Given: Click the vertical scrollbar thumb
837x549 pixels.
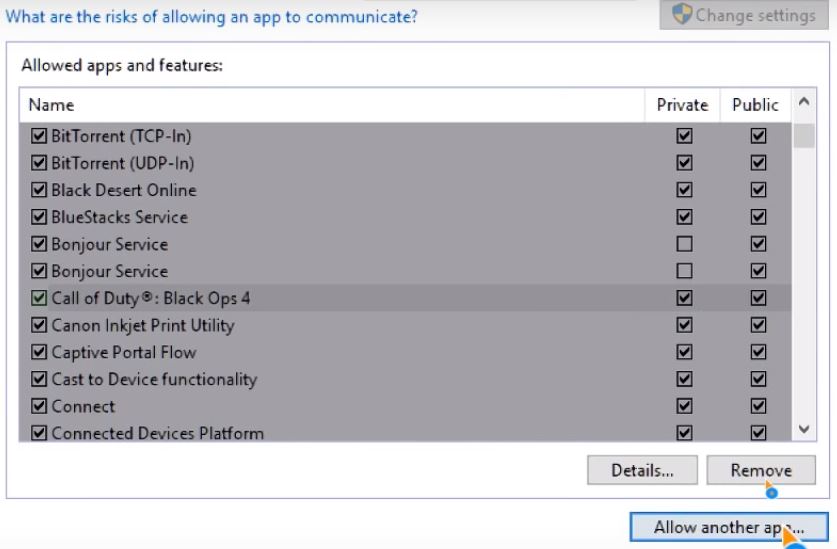Looking at the screenshot, I should click(x=804, y=136).
